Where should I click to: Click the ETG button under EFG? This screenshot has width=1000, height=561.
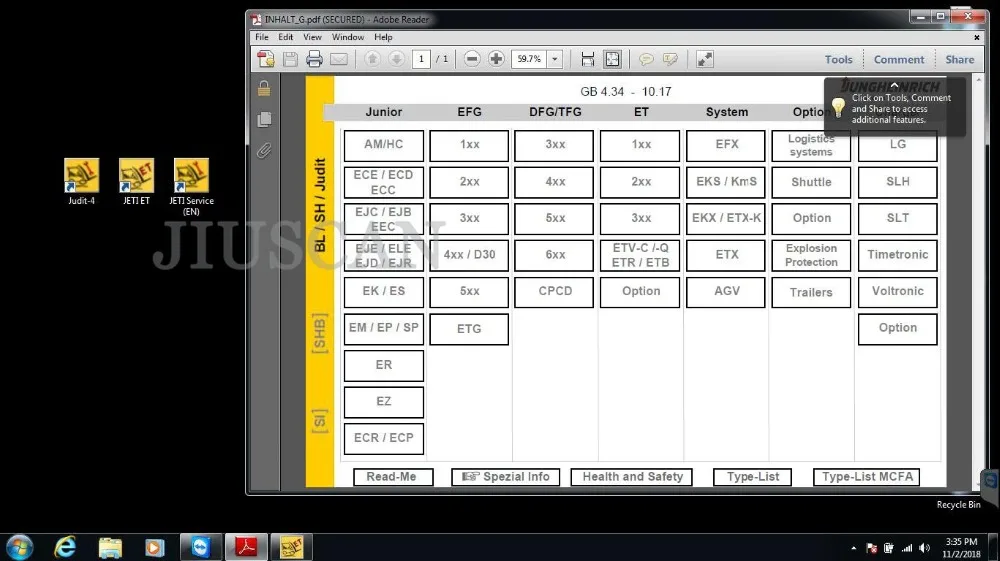pos(469,329)
